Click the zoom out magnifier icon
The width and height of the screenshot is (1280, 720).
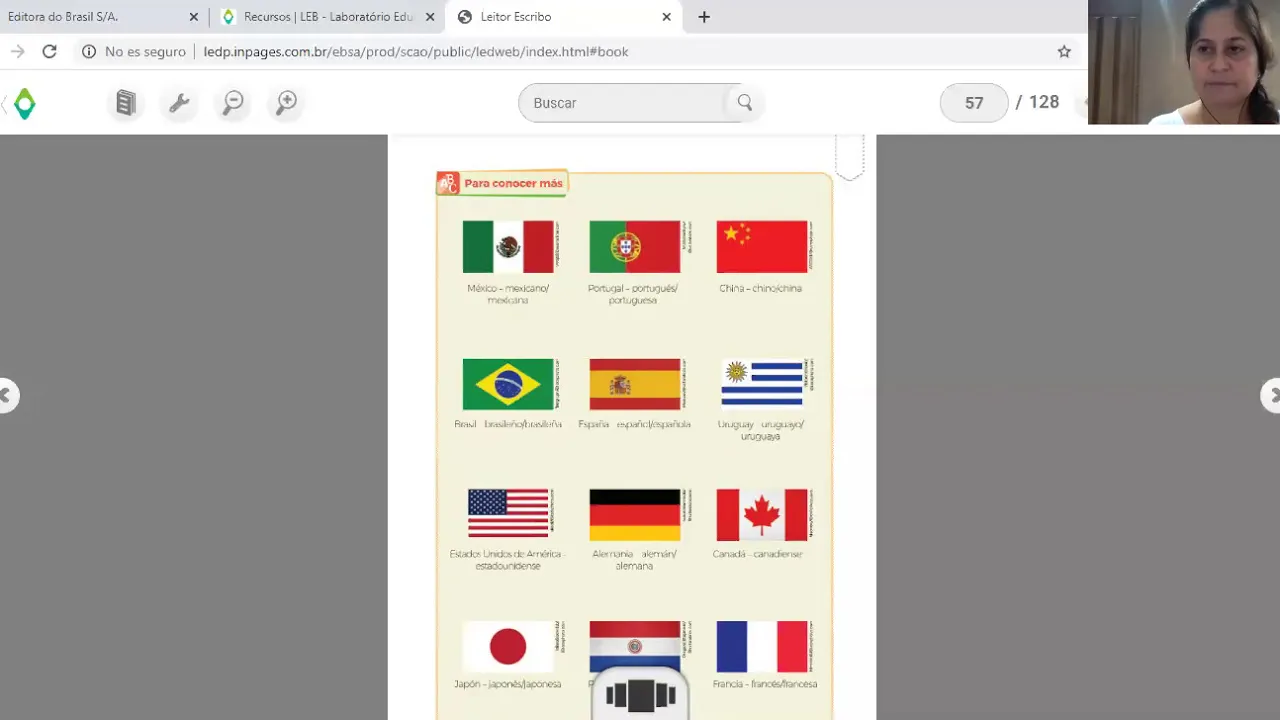(x=233, y=102)
